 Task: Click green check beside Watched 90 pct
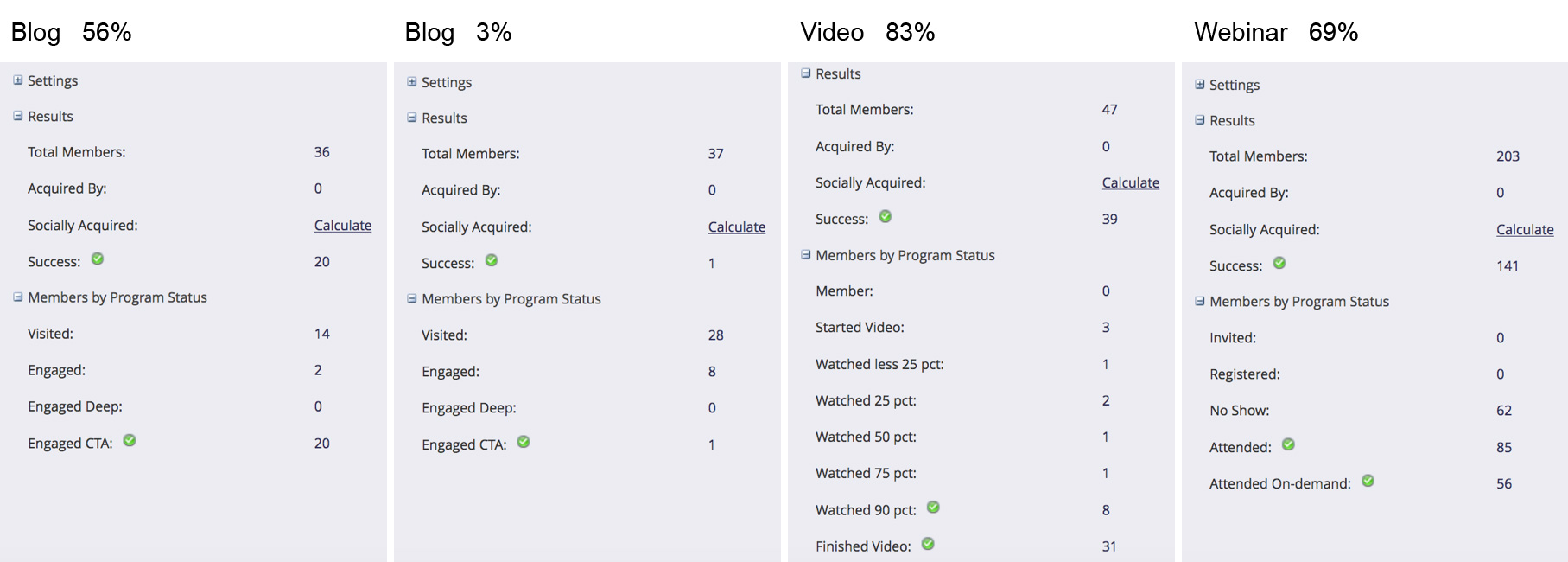point(933,508)
